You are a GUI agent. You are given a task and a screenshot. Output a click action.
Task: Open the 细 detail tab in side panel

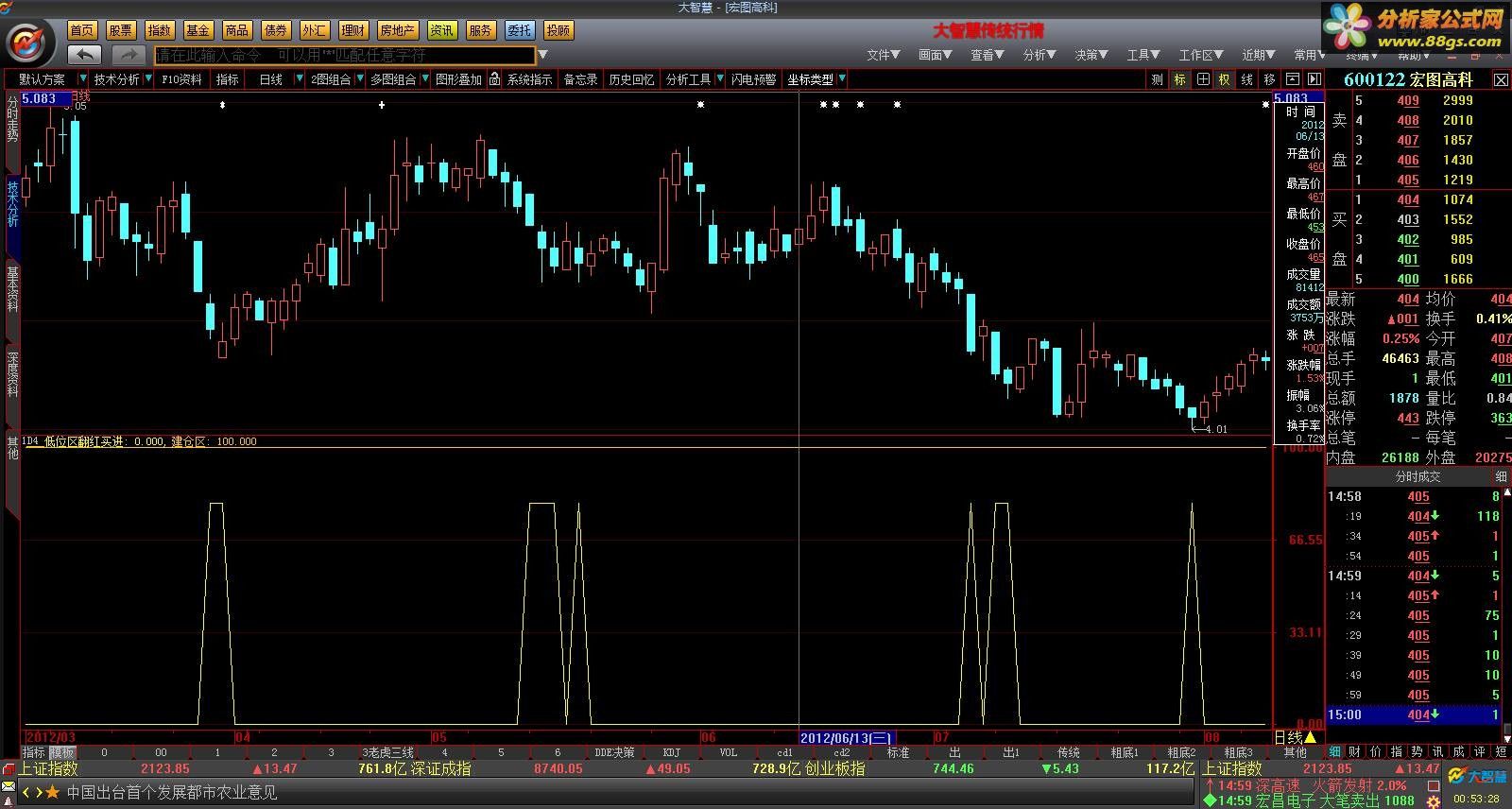point(1335,752)
